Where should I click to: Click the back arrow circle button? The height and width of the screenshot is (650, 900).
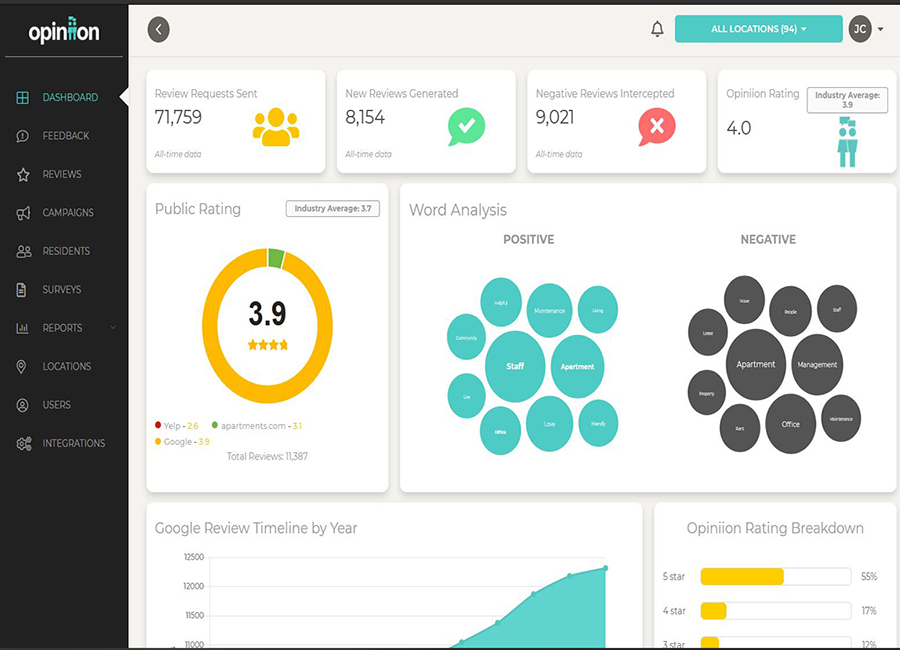(x=158, y=29)
